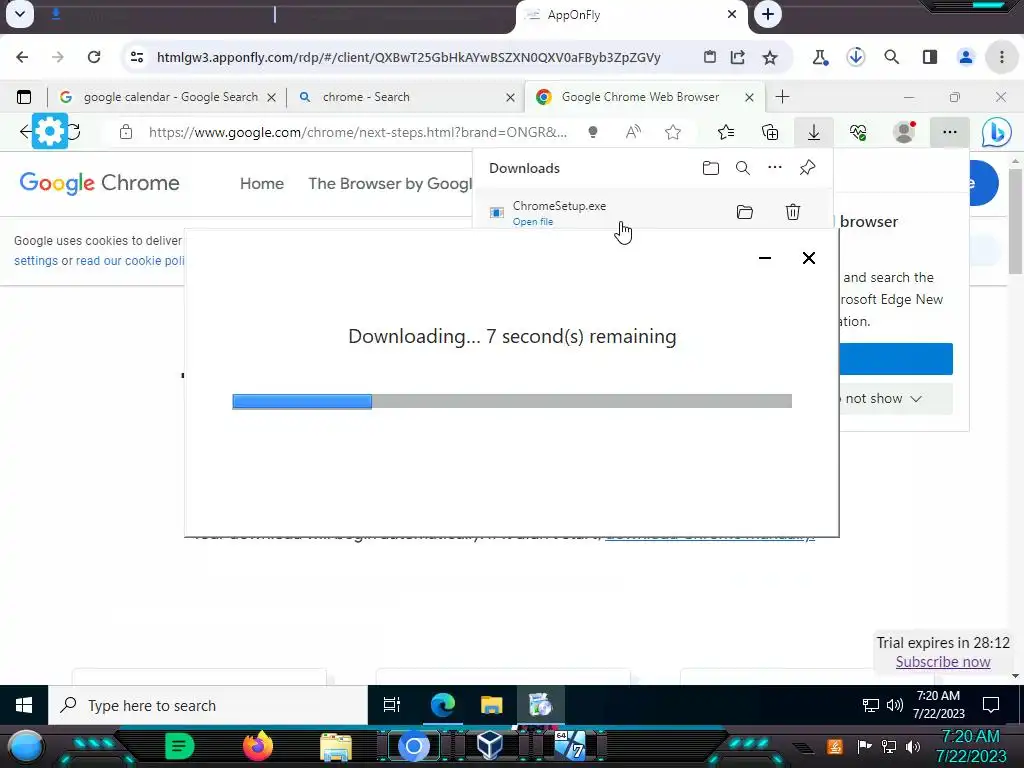This screenshot has height=768, width=1024.
Task: Click the Google Chrome logo
Action: coord(99,184)
